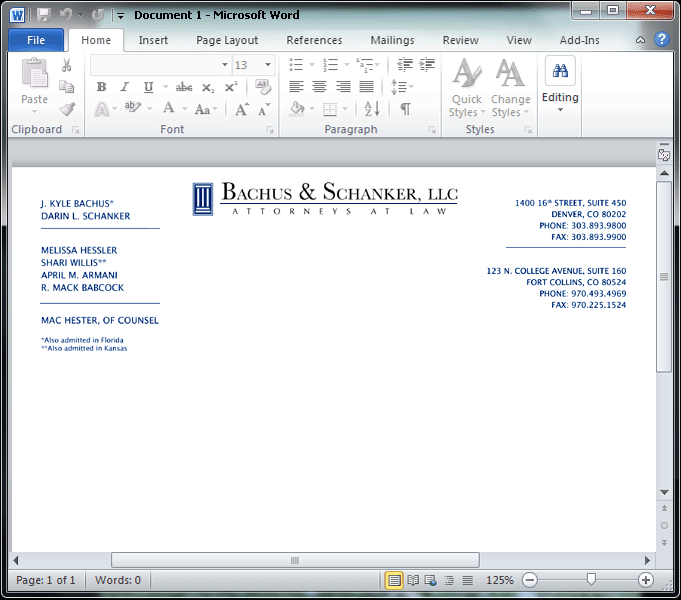This screenshot has width=681, height=600.
Task: Click the Grow Font icon
Action: tap(242, 109)
